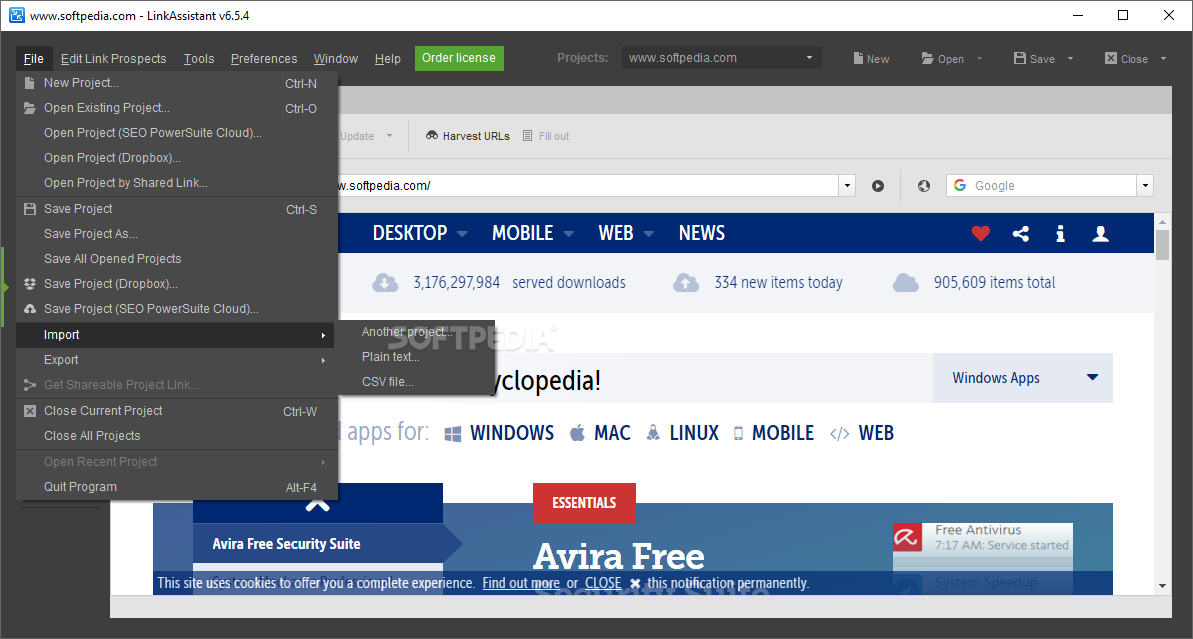Click the info icon in Softpedia header
1193x639 pixels.
[1061, 234]
